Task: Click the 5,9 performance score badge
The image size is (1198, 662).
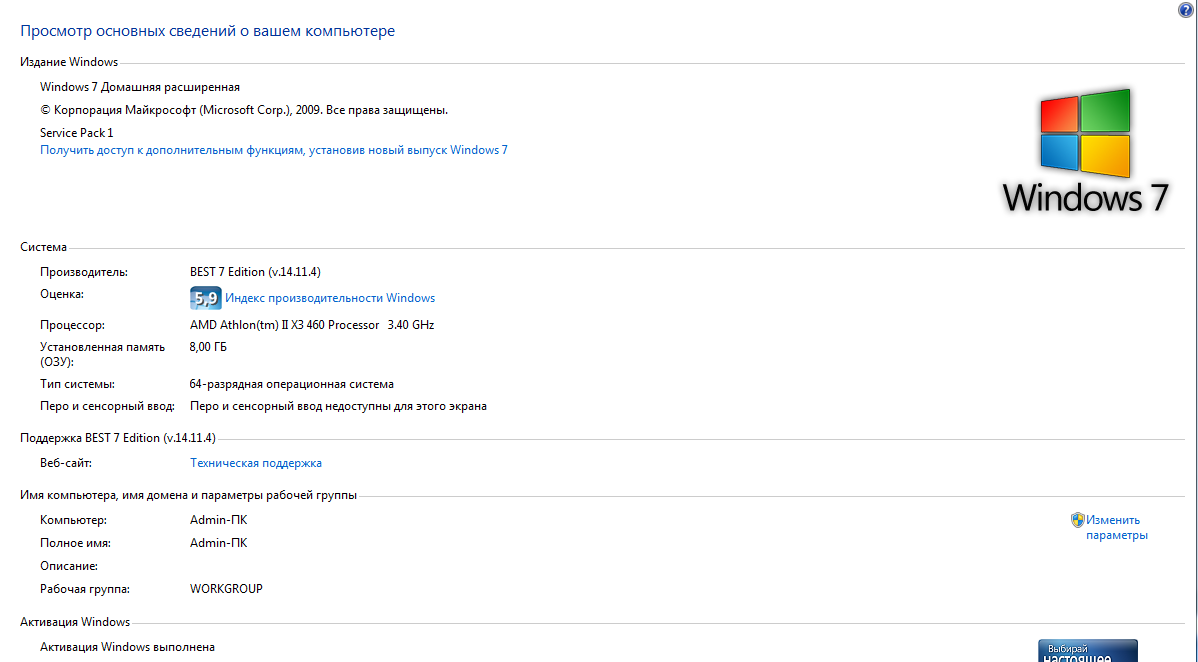Action: [x=205, y=298]
